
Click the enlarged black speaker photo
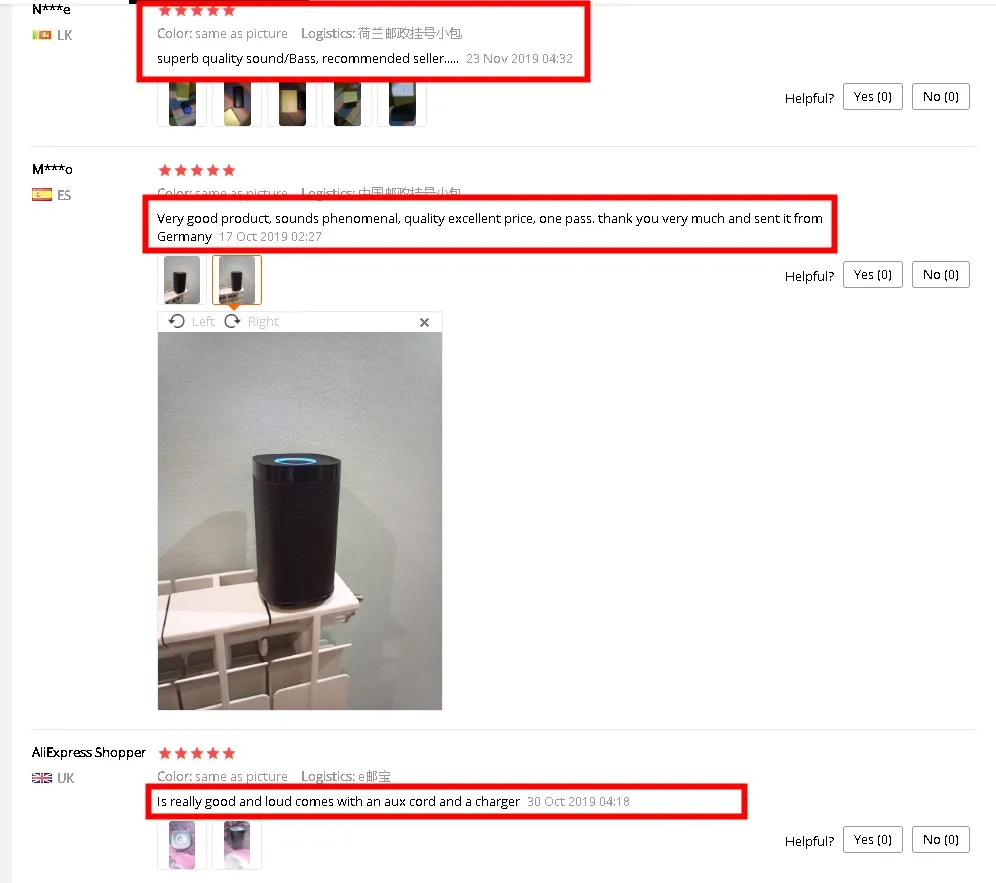pos(300,521)
